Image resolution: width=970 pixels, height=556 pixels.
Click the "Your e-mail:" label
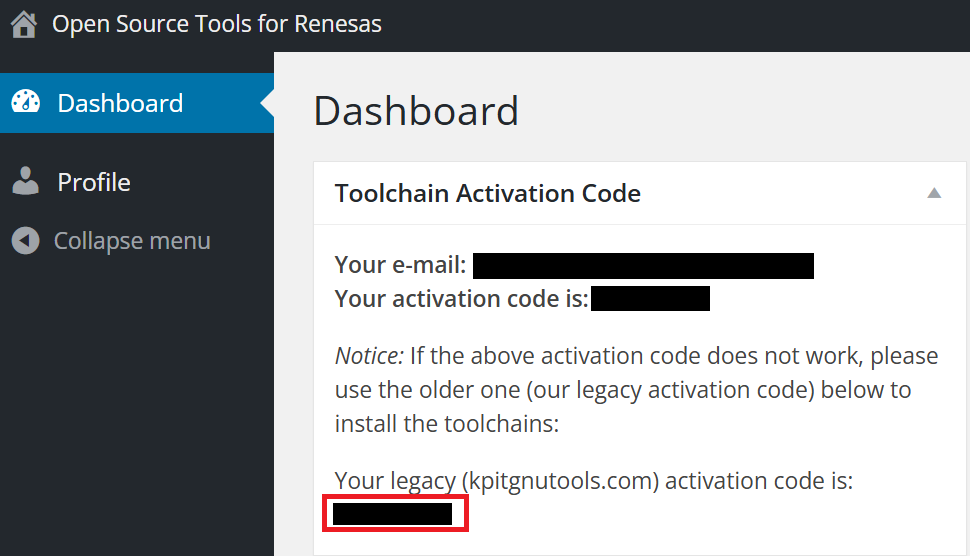(400, 266)
